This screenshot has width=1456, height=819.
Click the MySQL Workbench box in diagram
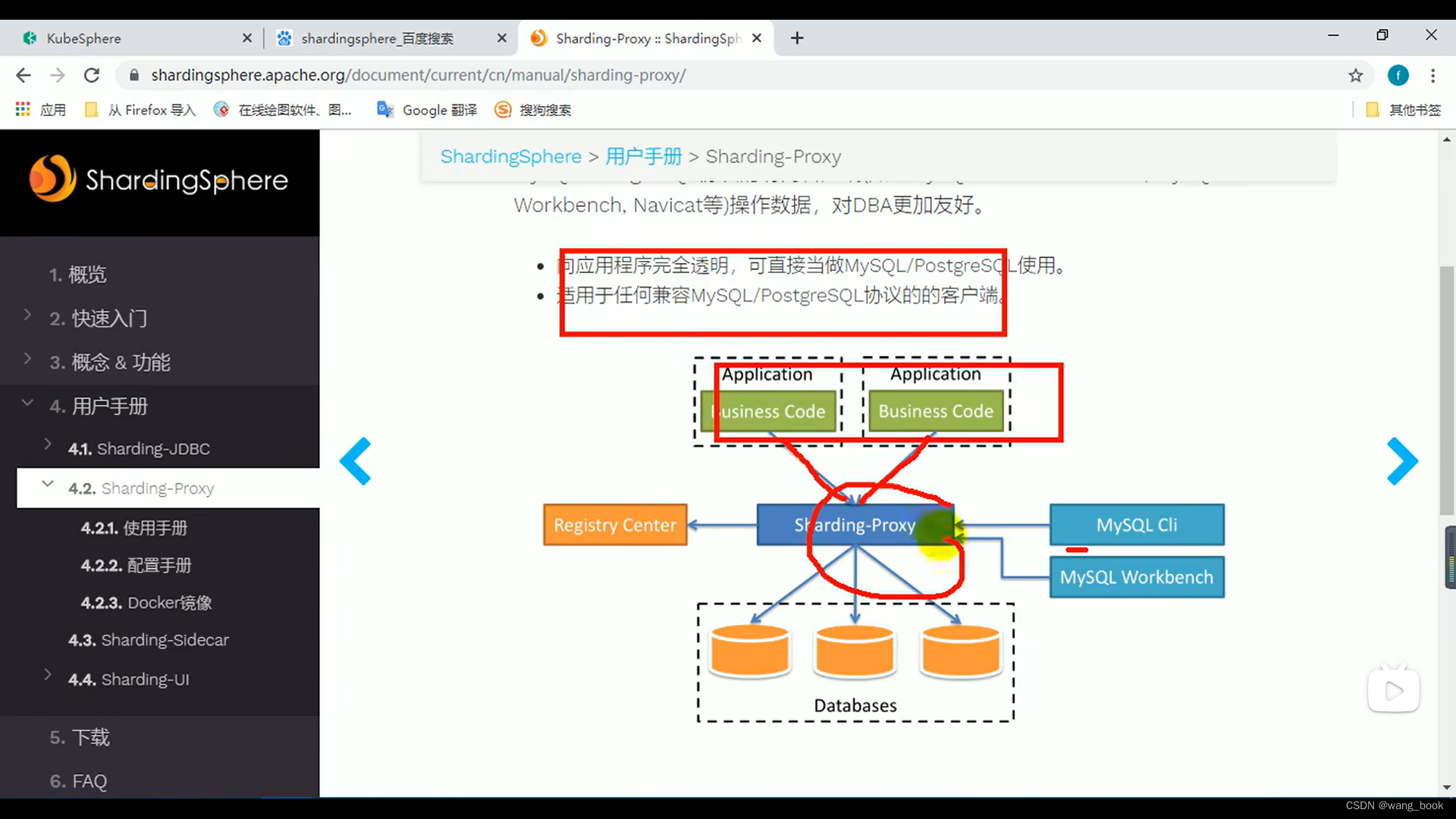pos(1137,577)
